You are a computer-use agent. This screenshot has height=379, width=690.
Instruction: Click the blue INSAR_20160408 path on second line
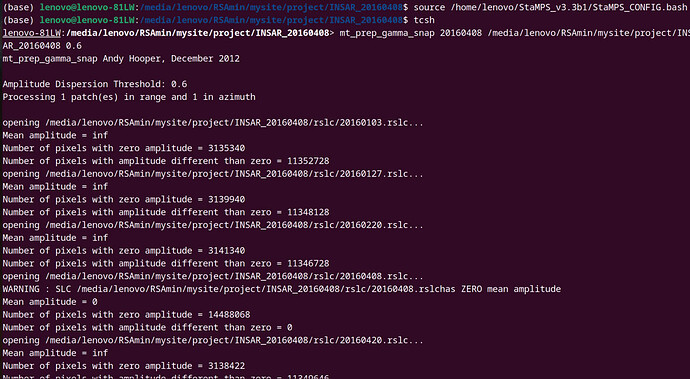[273, 20]
